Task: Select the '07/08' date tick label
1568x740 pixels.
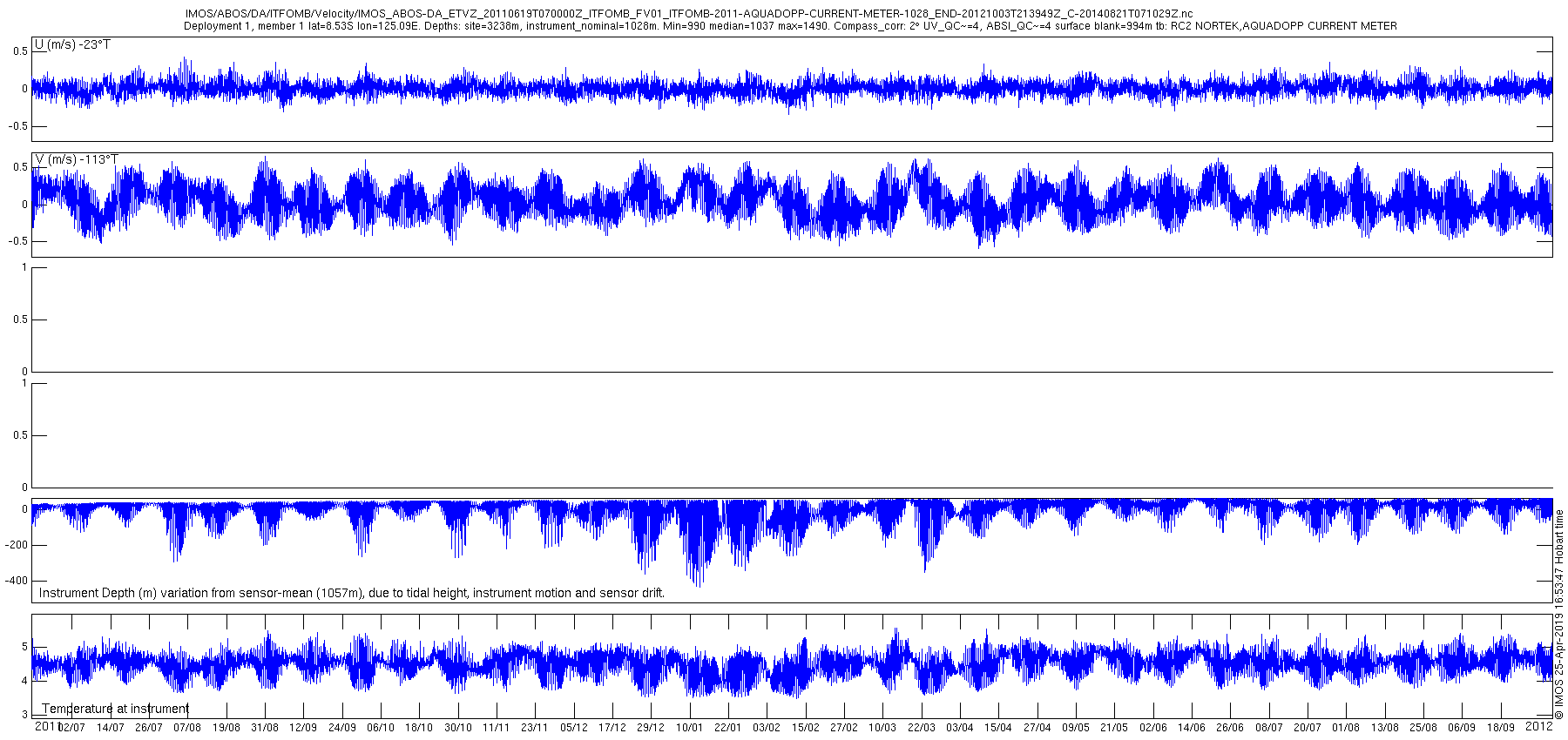Action: tap(187, 728)
